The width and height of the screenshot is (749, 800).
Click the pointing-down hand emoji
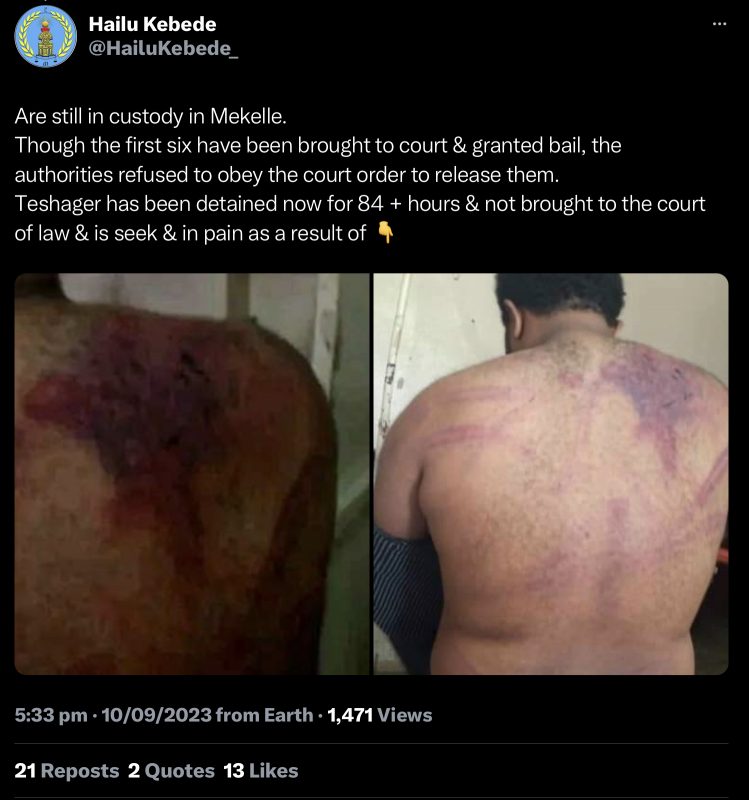click(x=385, y=233)
